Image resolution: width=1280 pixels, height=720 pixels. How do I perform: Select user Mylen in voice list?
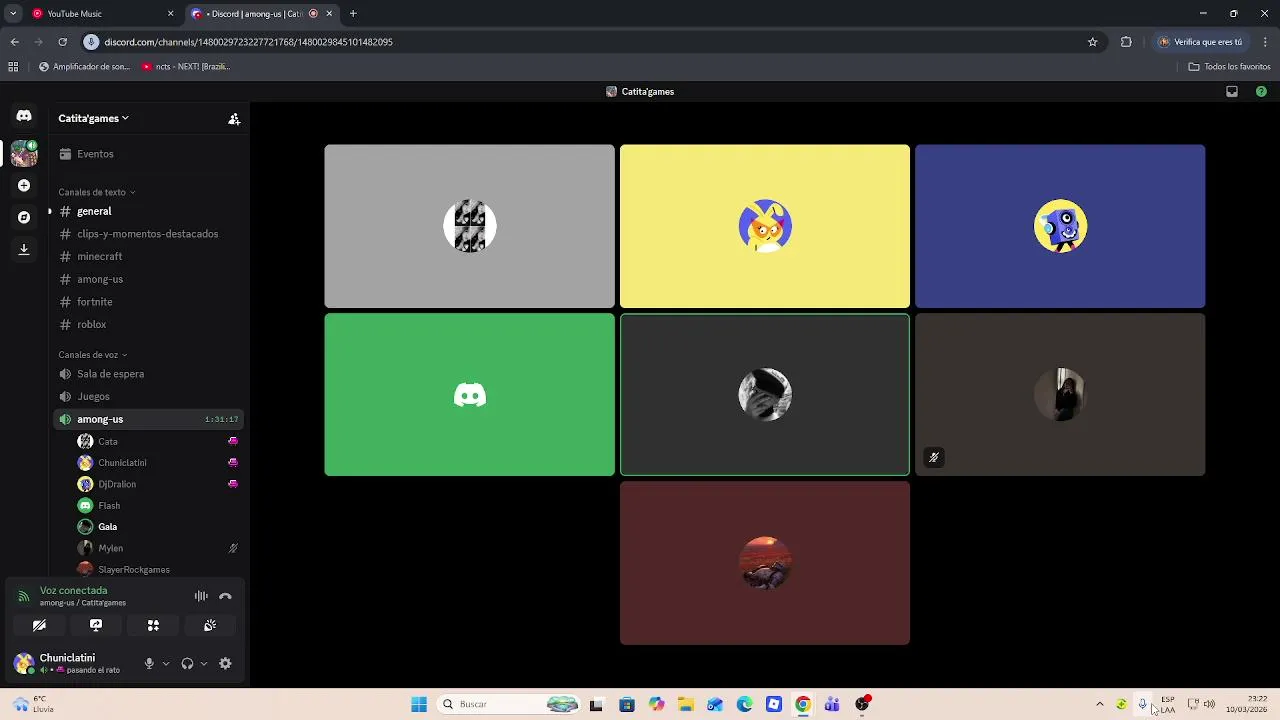pyautogui.click(x=158, y=548)
